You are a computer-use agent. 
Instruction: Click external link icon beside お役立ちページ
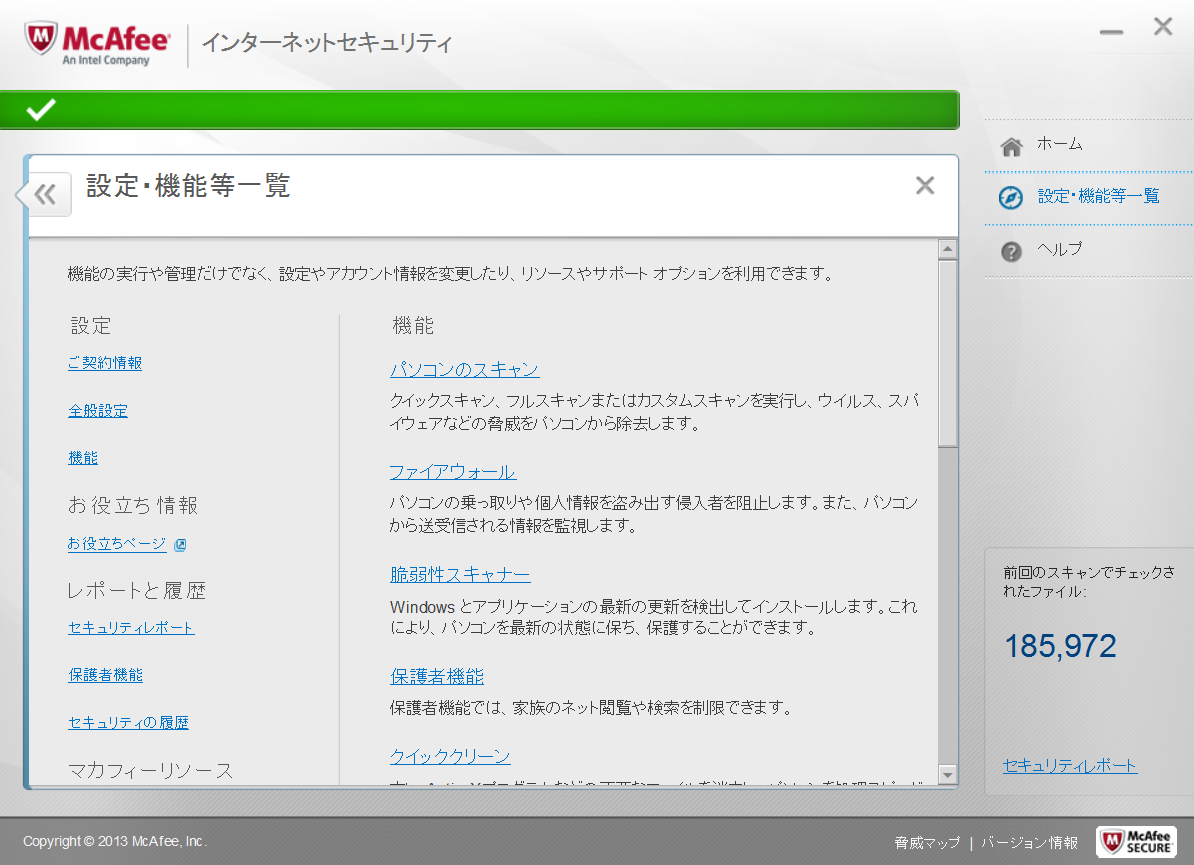click(x=180, y=544)
